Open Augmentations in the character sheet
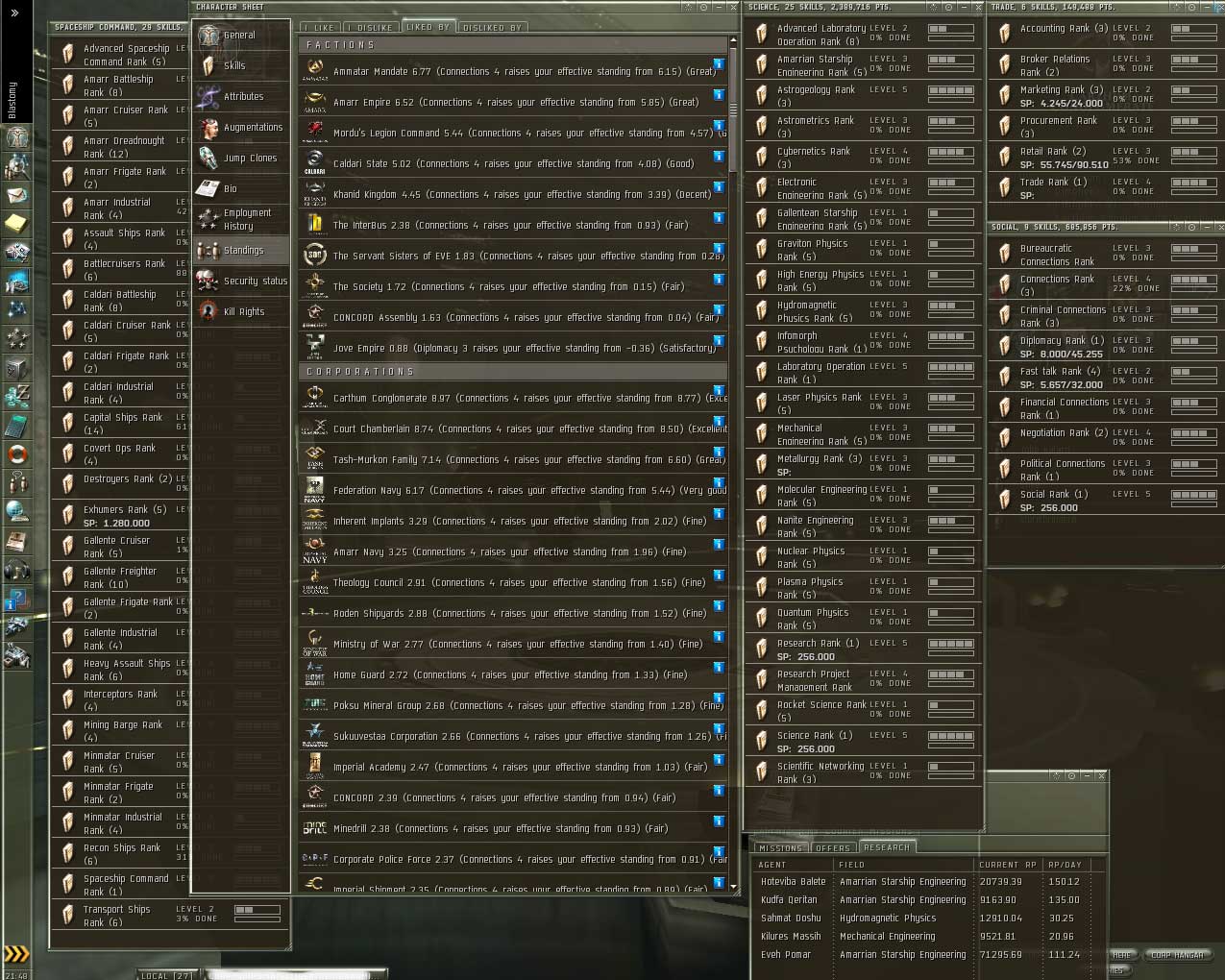 tap(241, 127)
